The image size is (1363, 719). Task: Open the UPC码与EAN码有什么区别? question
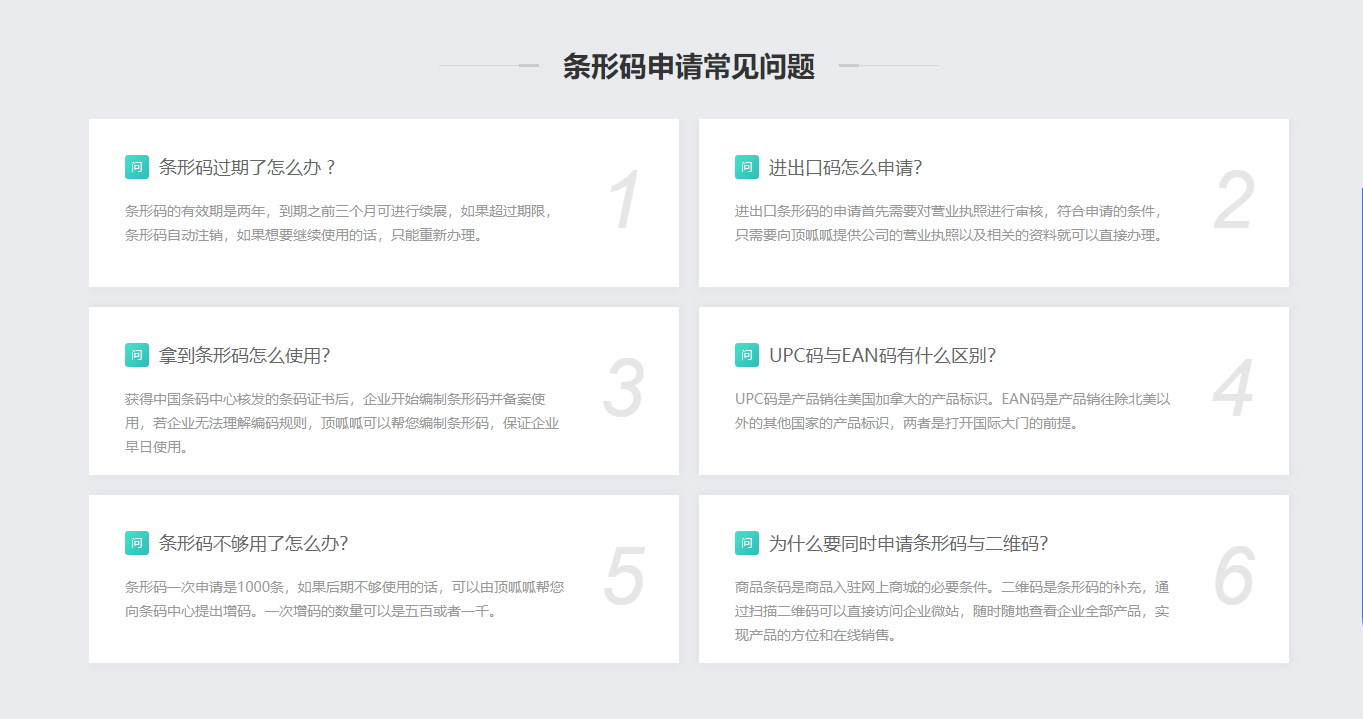(x=882, y=355)
